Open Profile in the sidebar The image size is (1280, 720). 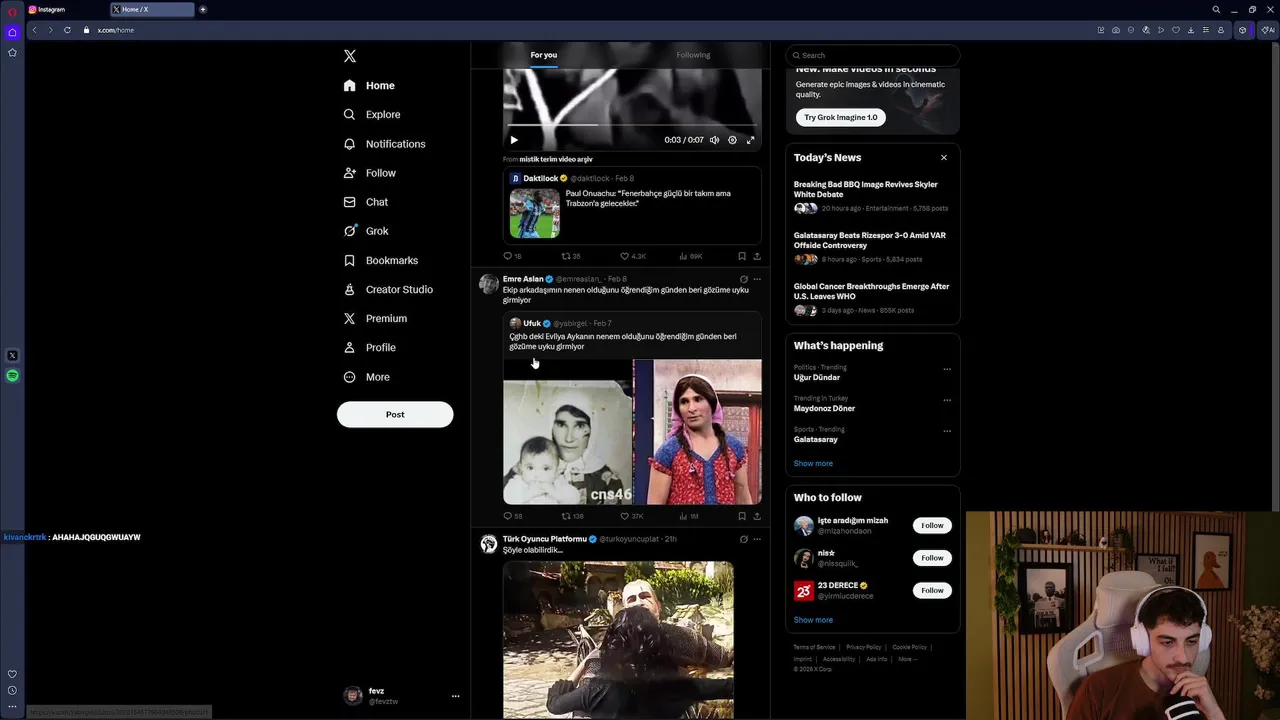[x=369, y=347]
